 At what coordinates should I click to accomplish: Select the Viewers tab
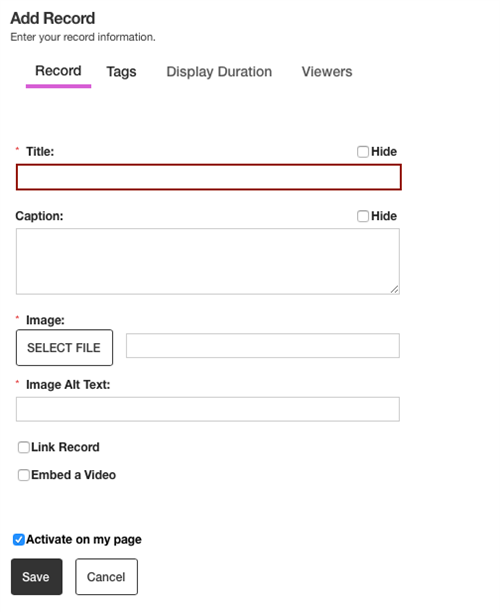point(327,72)
